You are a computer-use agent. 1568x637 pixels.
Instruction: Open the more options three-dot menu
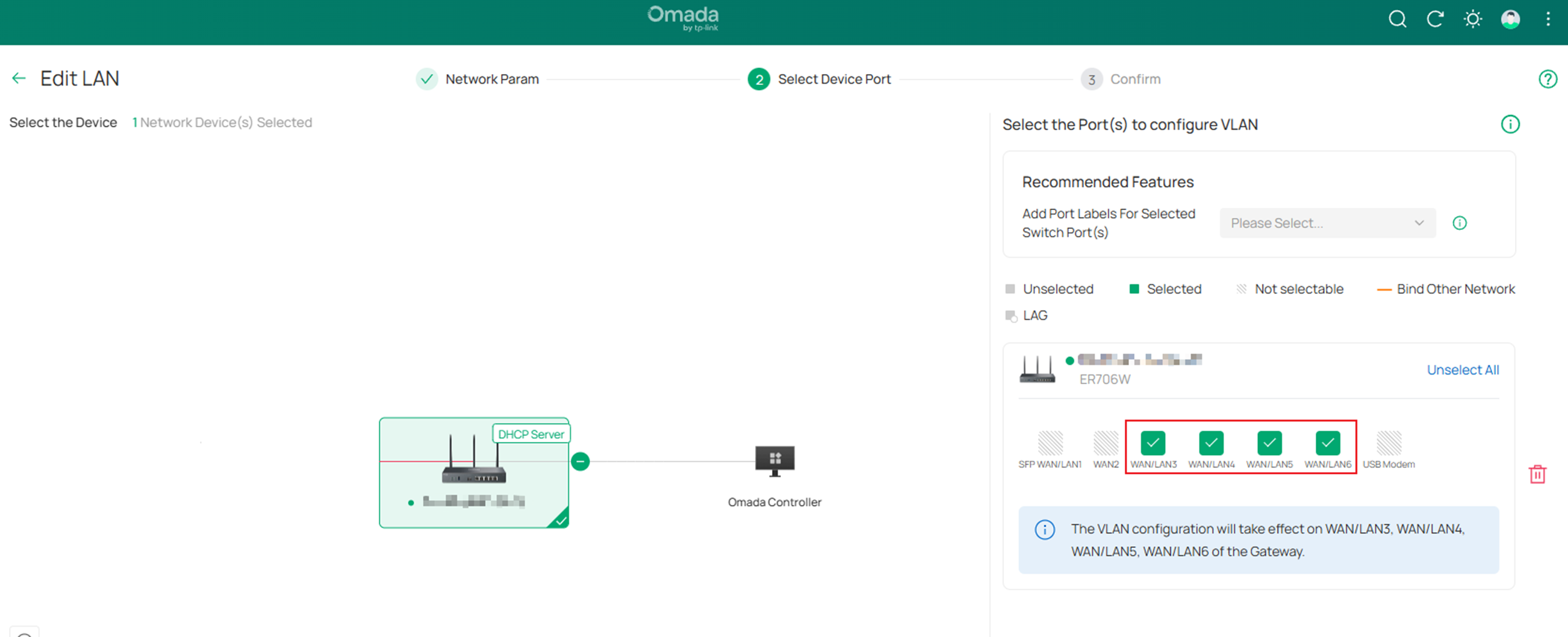point(1548,19)
